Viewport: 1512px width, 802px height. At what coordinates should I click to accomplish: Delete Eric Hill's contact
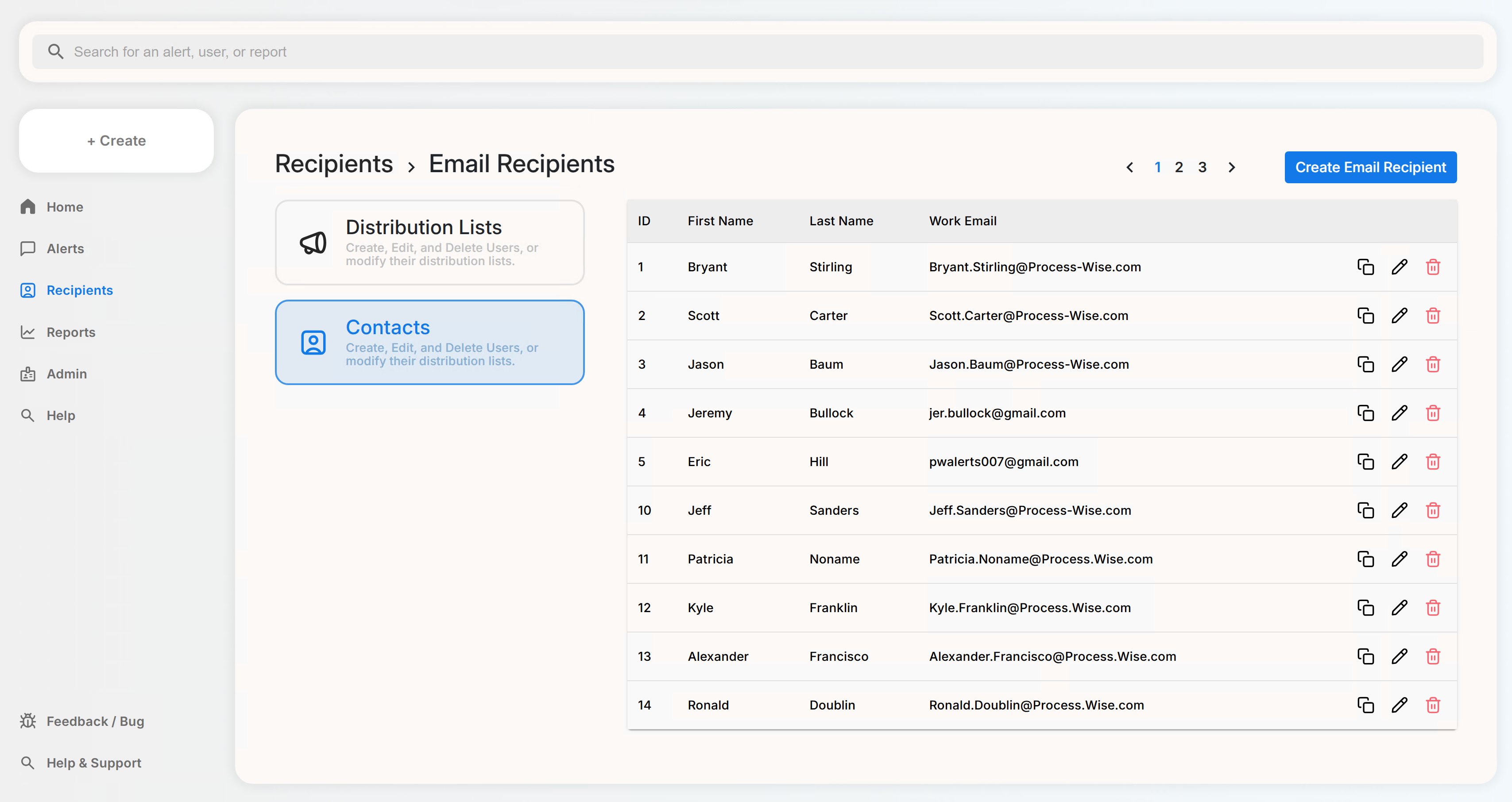coord(1433,462)
